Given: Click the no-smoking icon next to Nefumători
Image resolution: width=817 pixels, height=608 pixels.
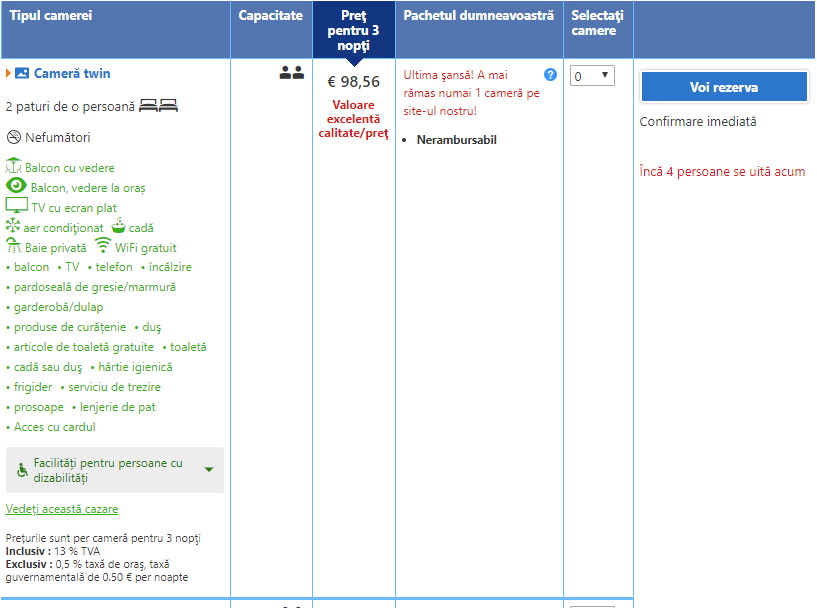Looking at the screenshot, I should point(13,138).
